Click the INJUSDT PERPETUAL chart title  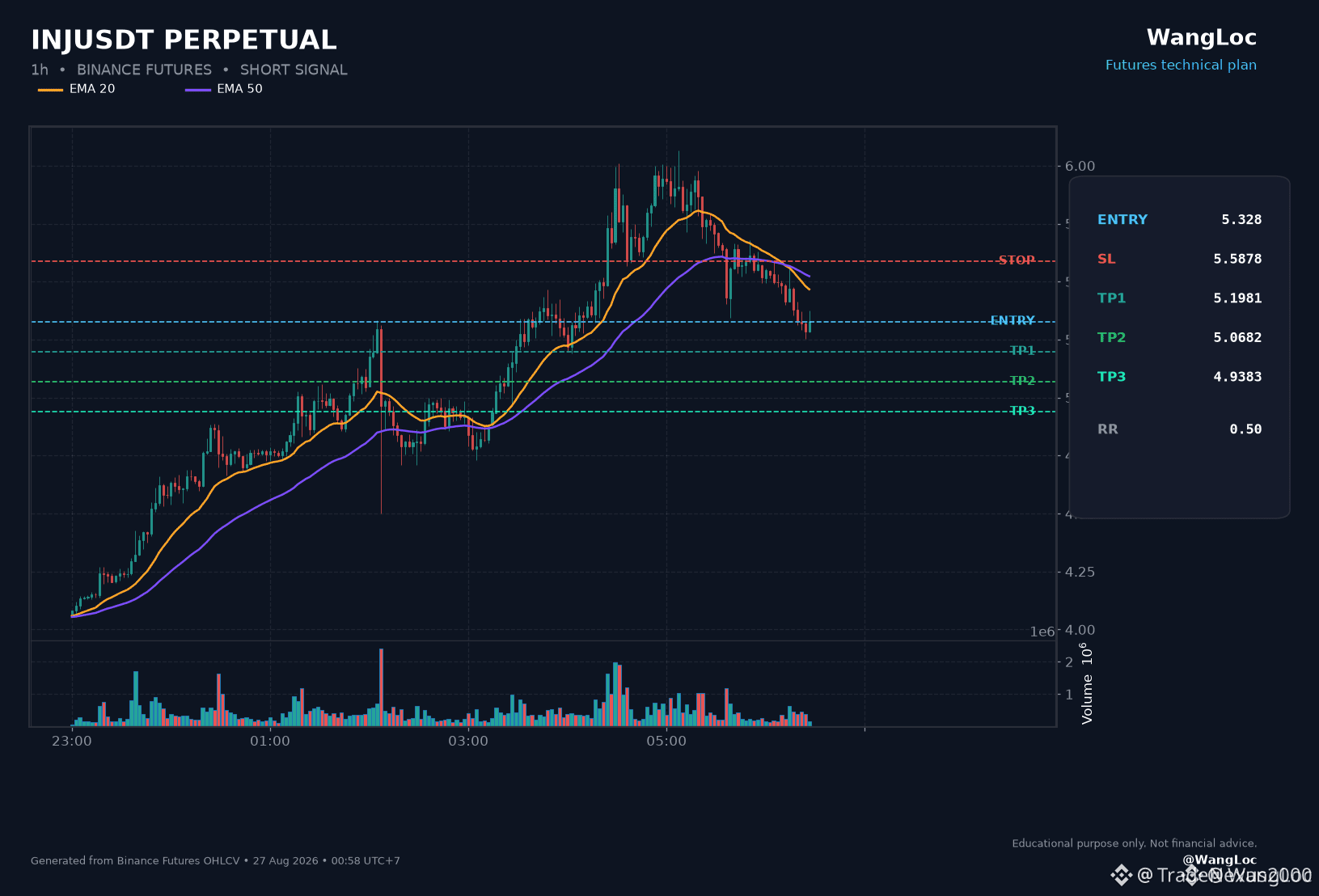tap(184, 40)
